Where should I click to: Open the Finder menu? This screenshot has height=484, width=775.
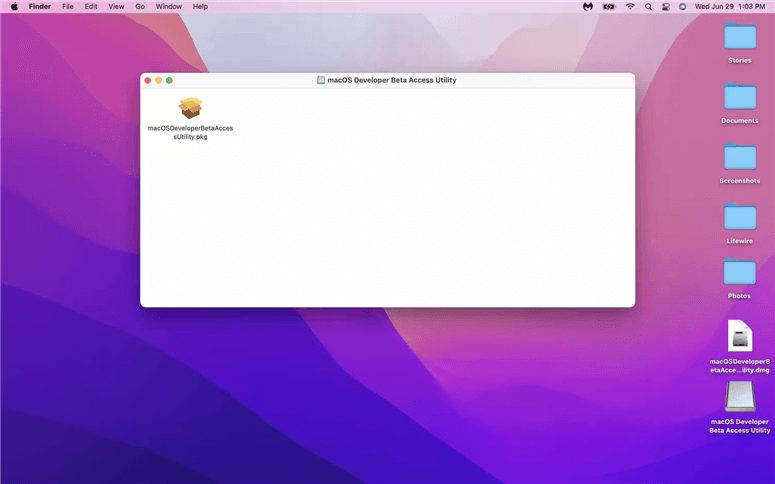(x=40, y=6)
